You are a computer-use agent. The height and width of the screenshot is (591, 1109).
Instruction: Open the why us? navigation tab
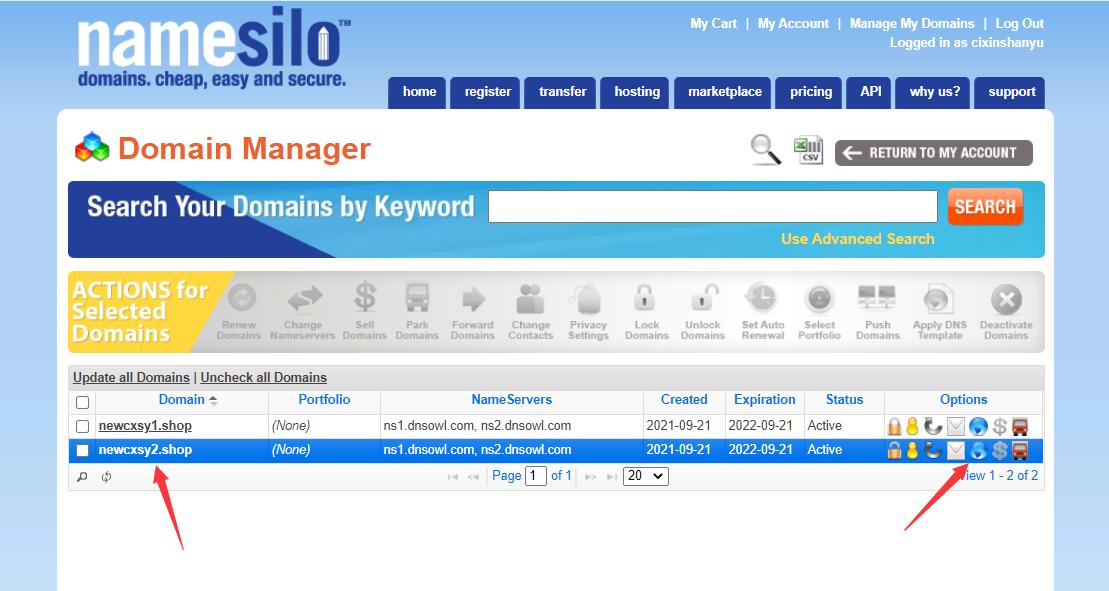point(933,93)
